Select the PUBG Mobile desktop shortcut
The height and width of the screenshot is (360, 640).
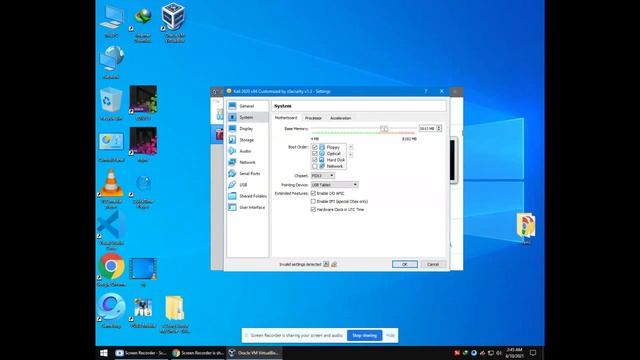(142, 312)
